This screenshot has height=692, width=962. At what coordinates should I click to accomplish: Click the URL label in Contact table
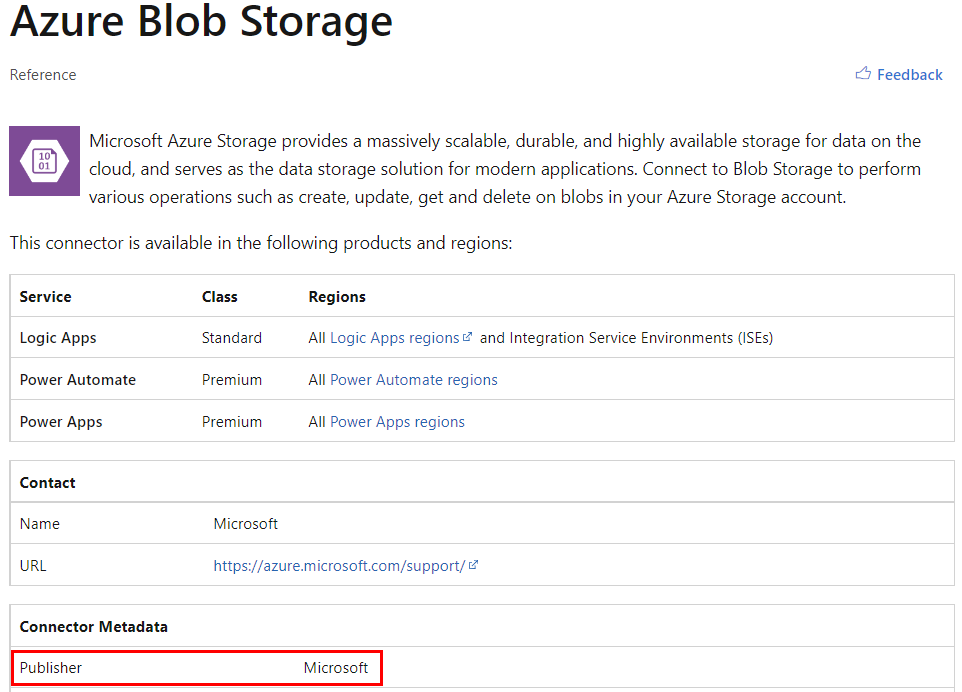(33, 566)
